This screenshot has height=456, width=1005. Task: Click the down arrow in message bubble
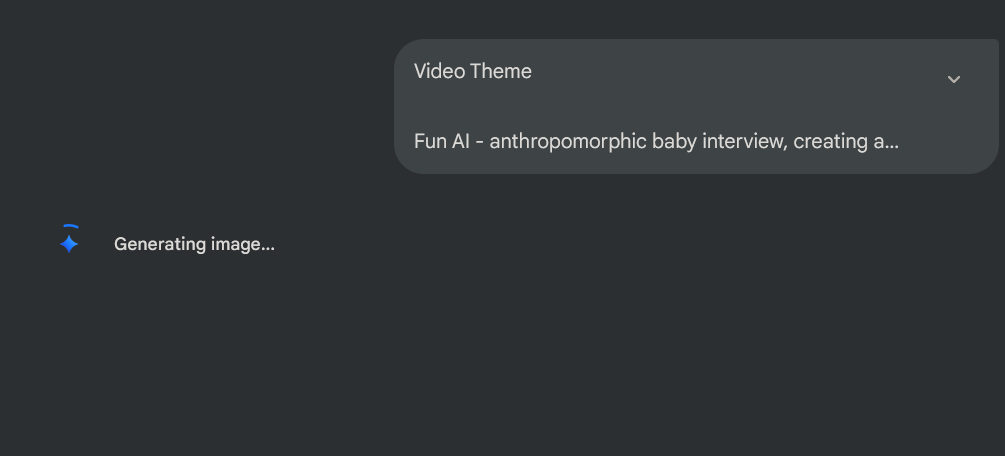[x=954, y=80]
